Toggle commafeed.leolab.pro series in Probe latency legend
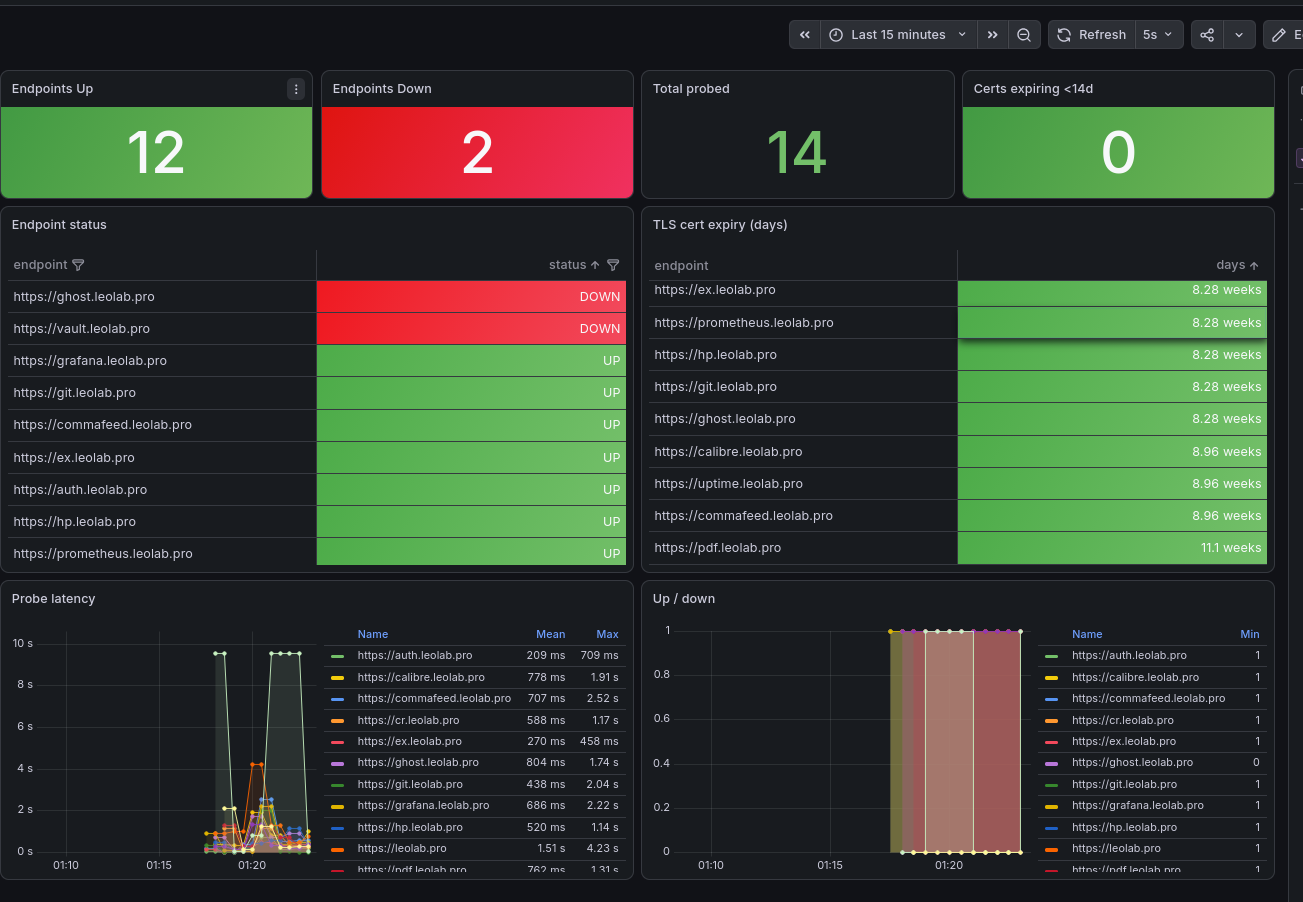Screen dimensions: 1303x902 434,699
